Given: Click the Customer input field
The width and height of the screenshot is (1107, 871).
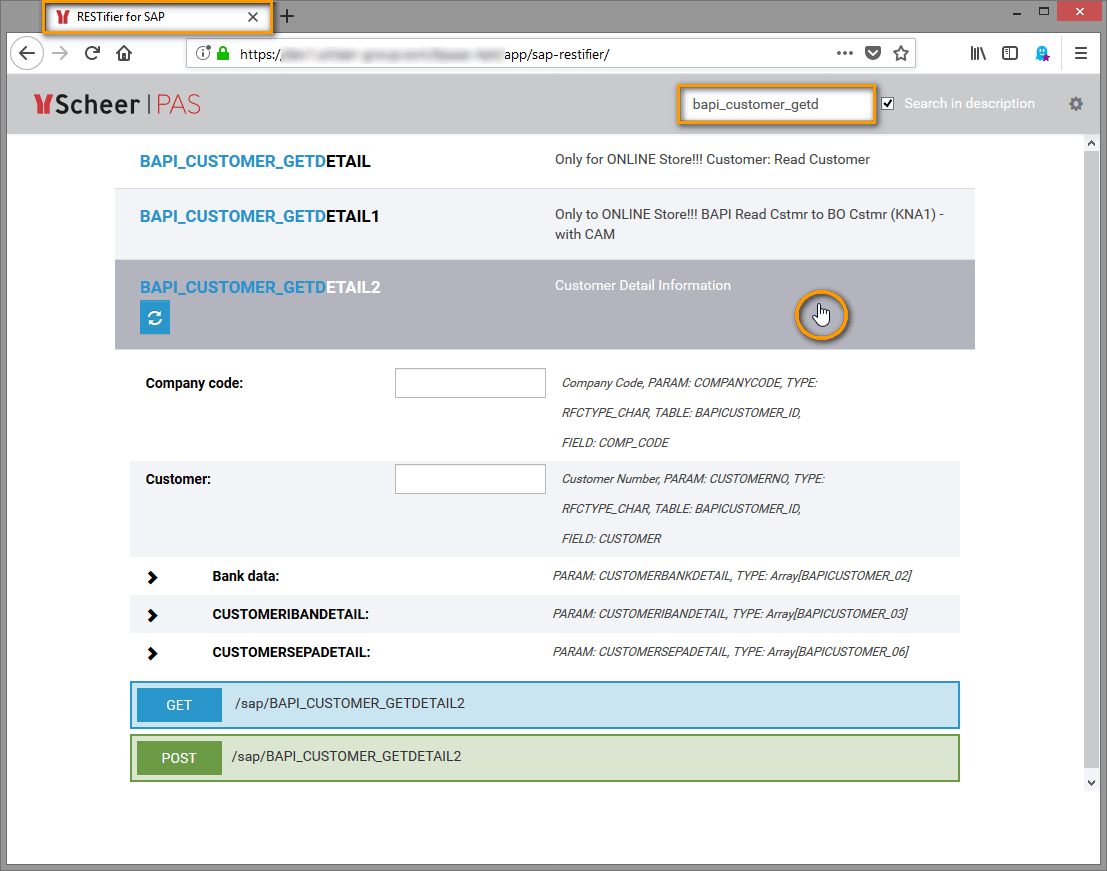Looking at the screenshot, I should pyautogui.click(x=470, y=479).
